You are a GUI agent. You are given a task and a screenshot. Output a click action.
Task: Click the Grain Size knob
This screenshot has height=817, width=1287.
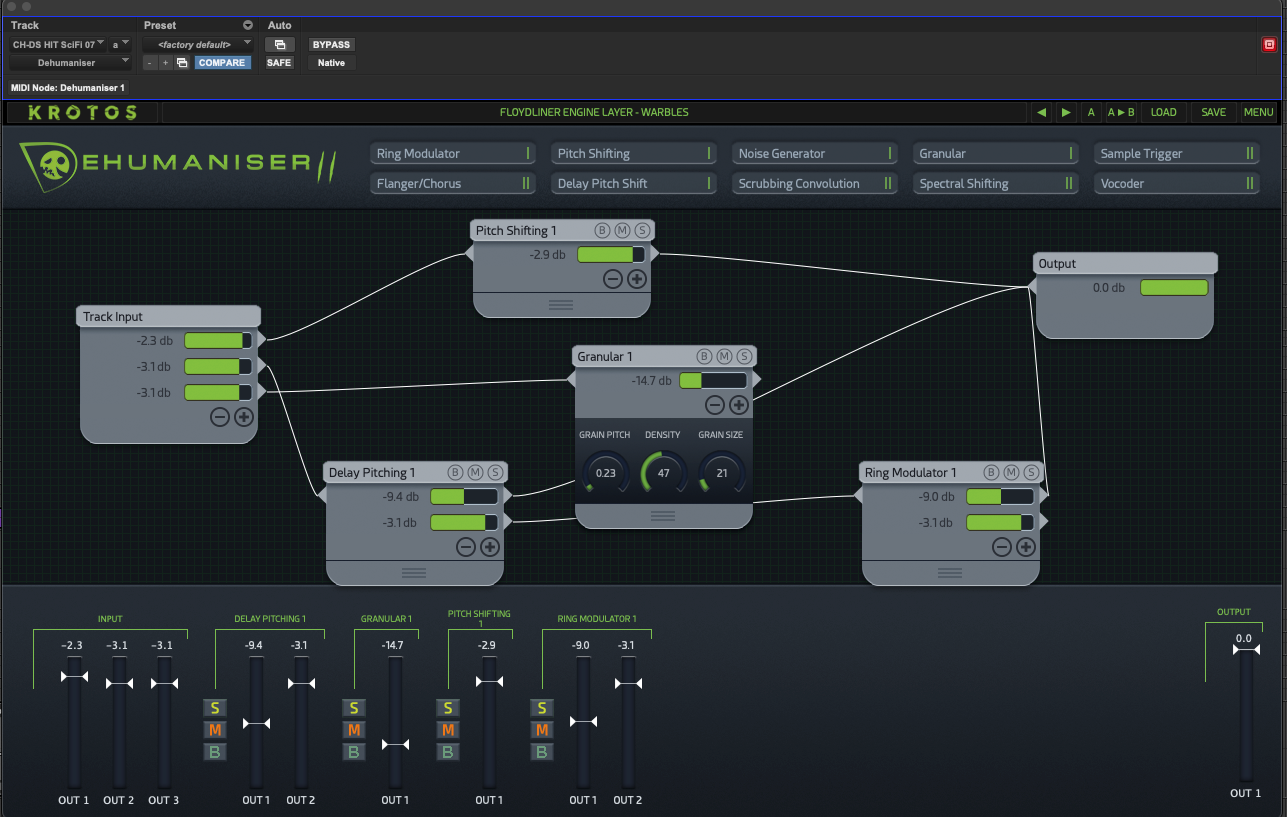[x=721, y=472]
